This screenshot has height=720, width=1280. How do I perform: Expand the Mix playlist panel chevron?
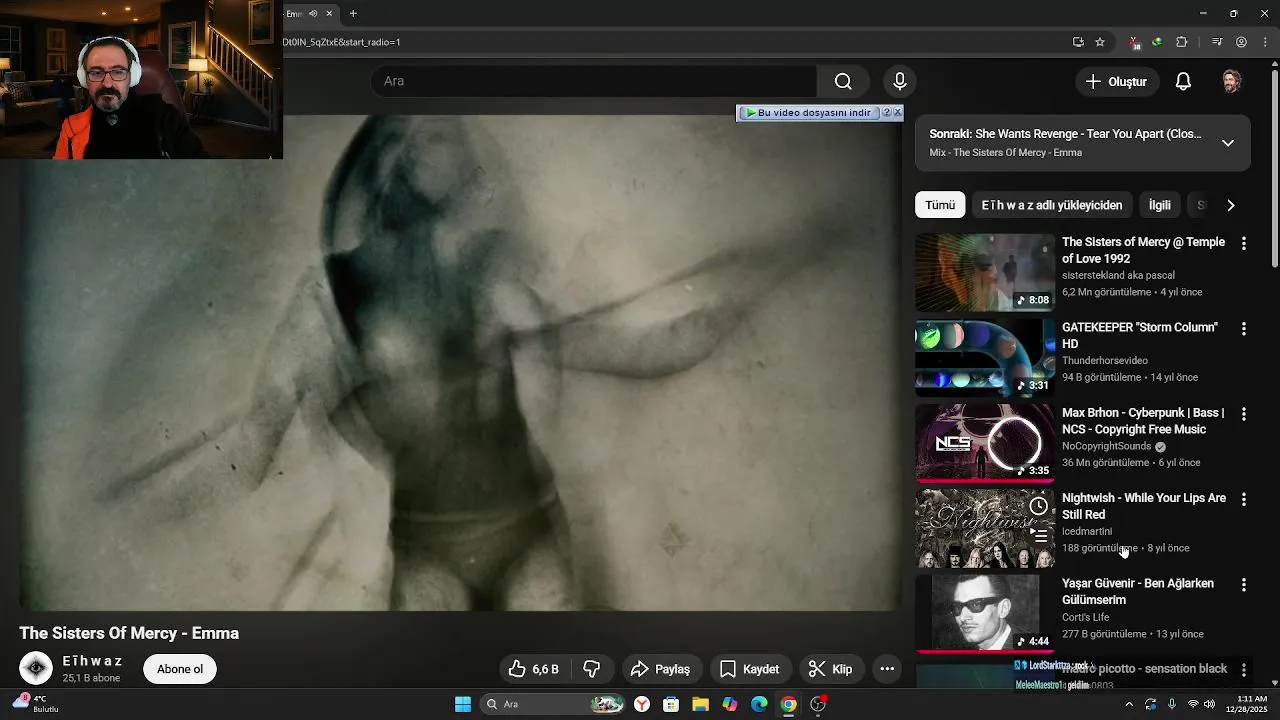[x=1228, y=143]
